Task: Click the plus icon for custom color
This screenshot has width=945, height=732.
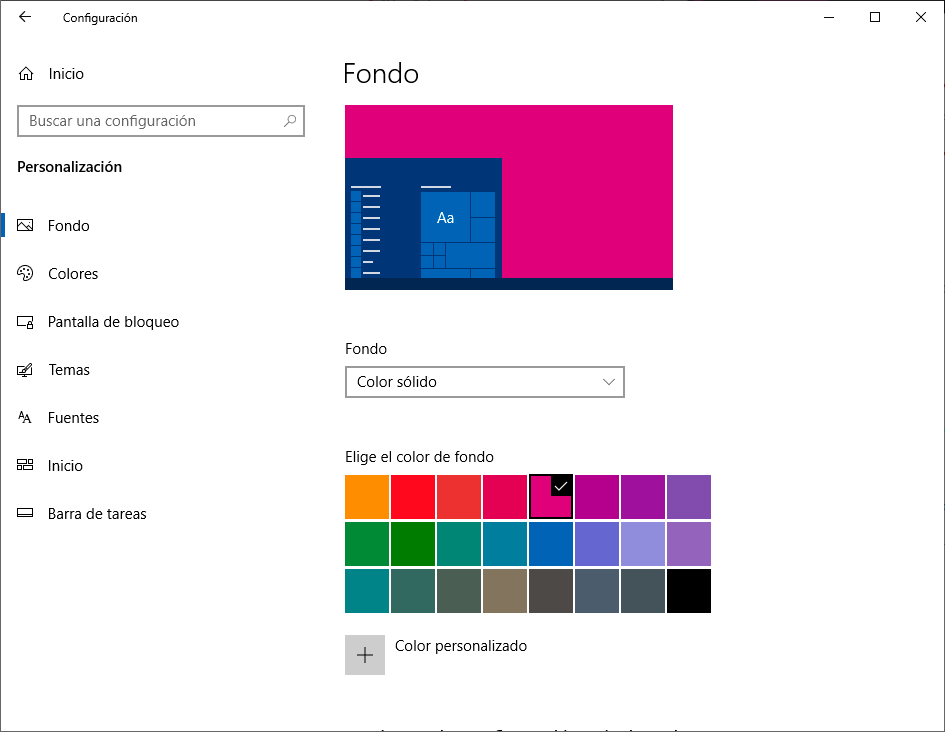Action: tap(365, 655)
